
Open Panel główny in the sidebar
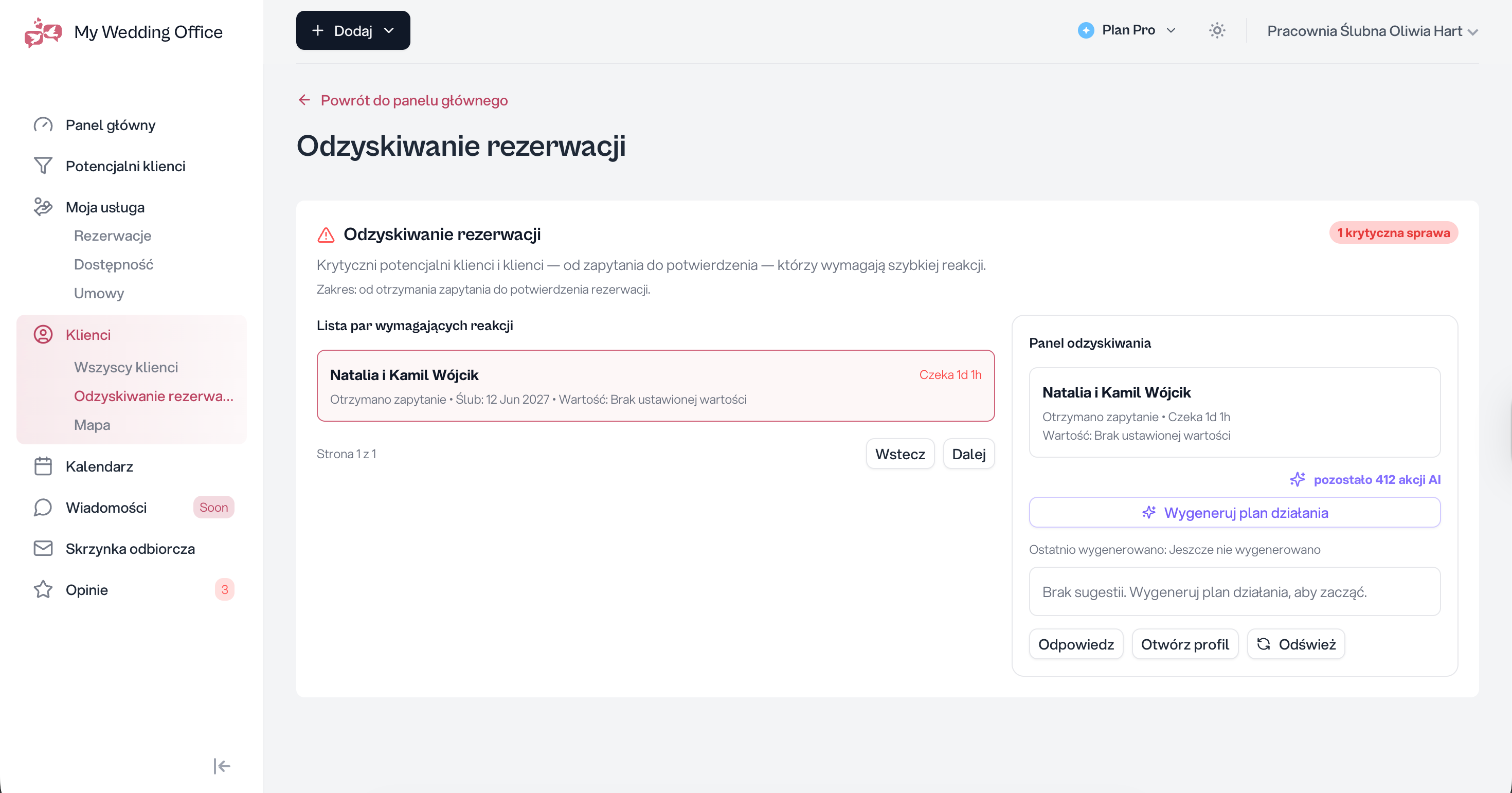111,125
